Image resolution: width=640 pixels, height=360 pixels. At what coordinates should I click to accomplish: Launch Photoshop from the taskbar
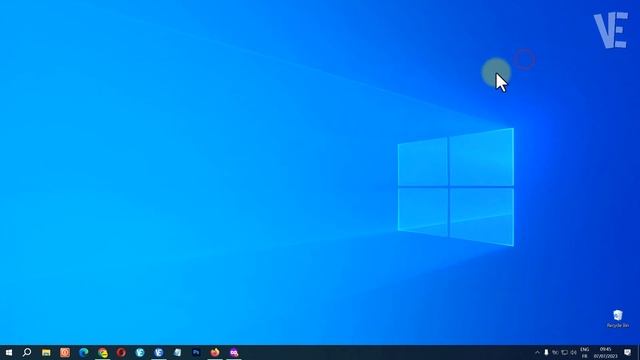pyautogui.click(x=196, y=352)
